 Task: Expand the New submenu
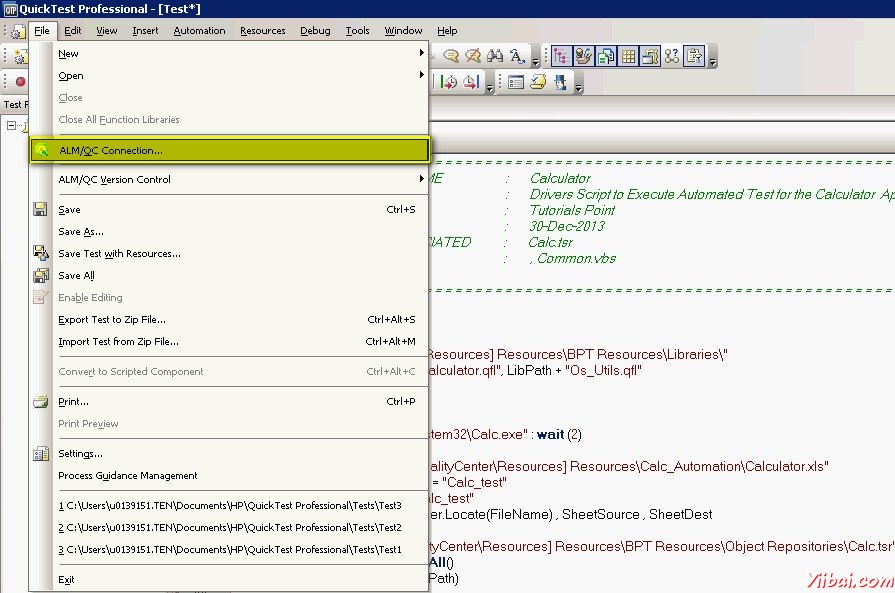(x=240, y=53)
